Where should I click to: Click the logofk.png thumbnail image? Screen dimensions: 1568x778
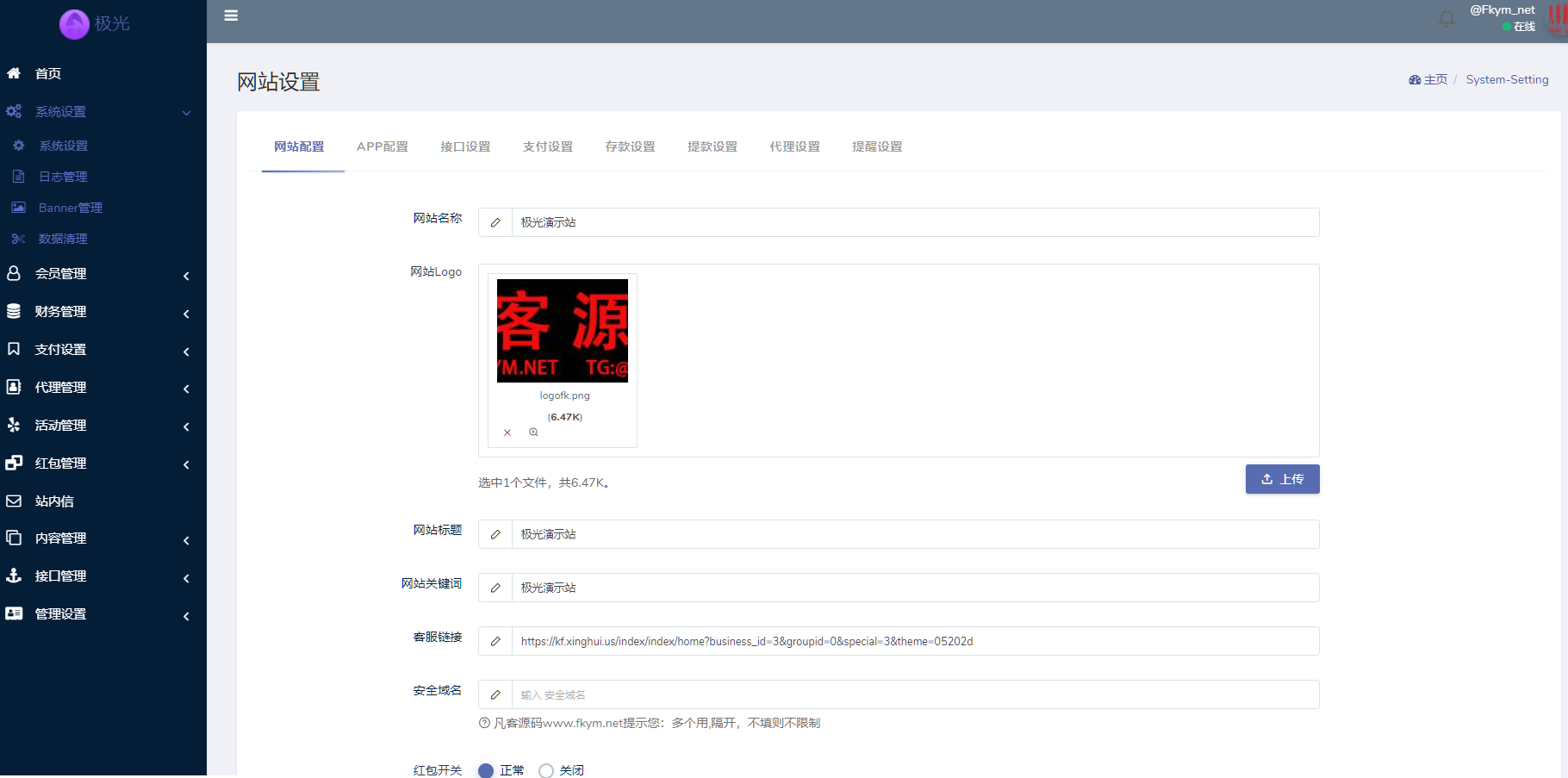click(x=562, y=330)
